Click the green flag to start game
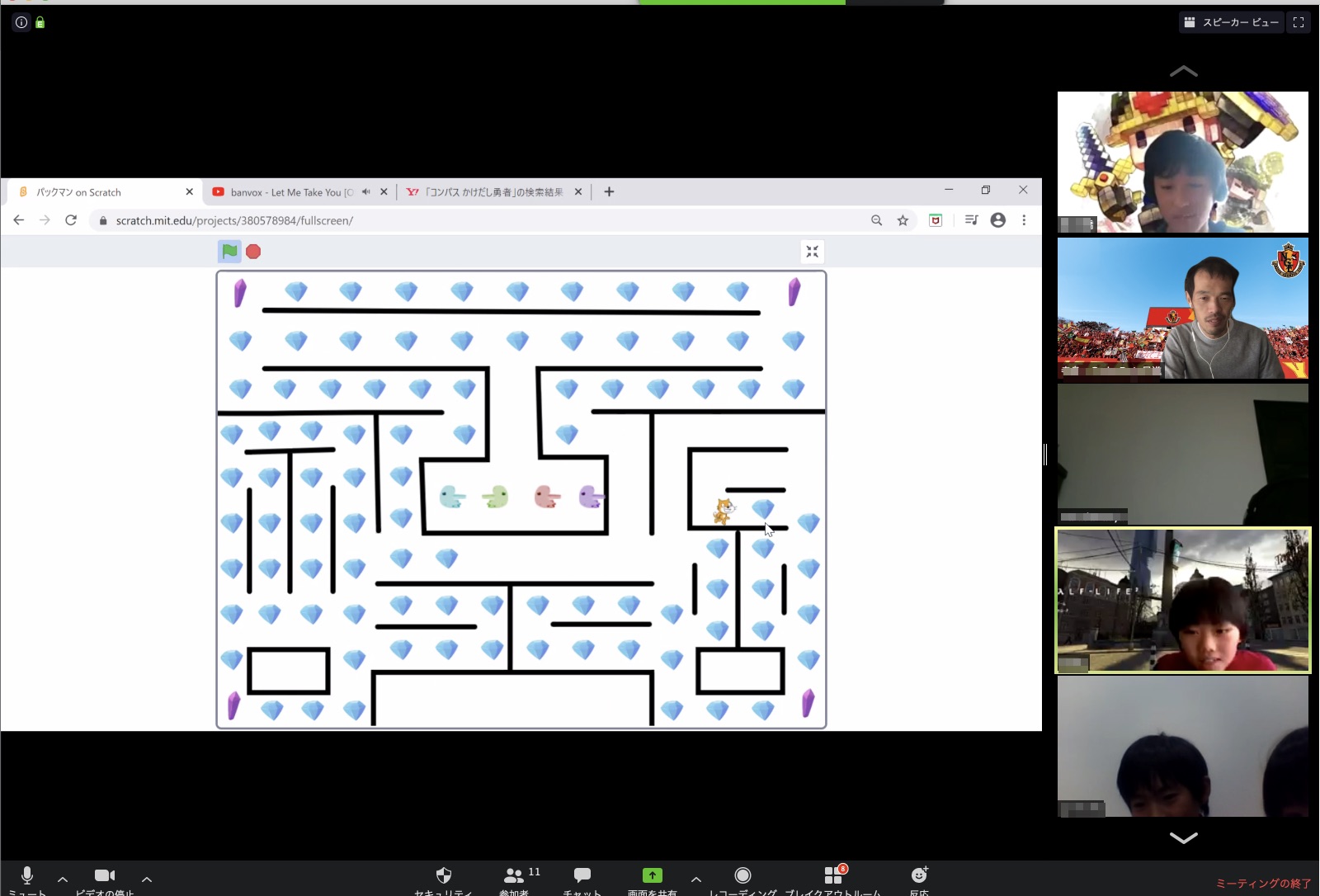 229,252
